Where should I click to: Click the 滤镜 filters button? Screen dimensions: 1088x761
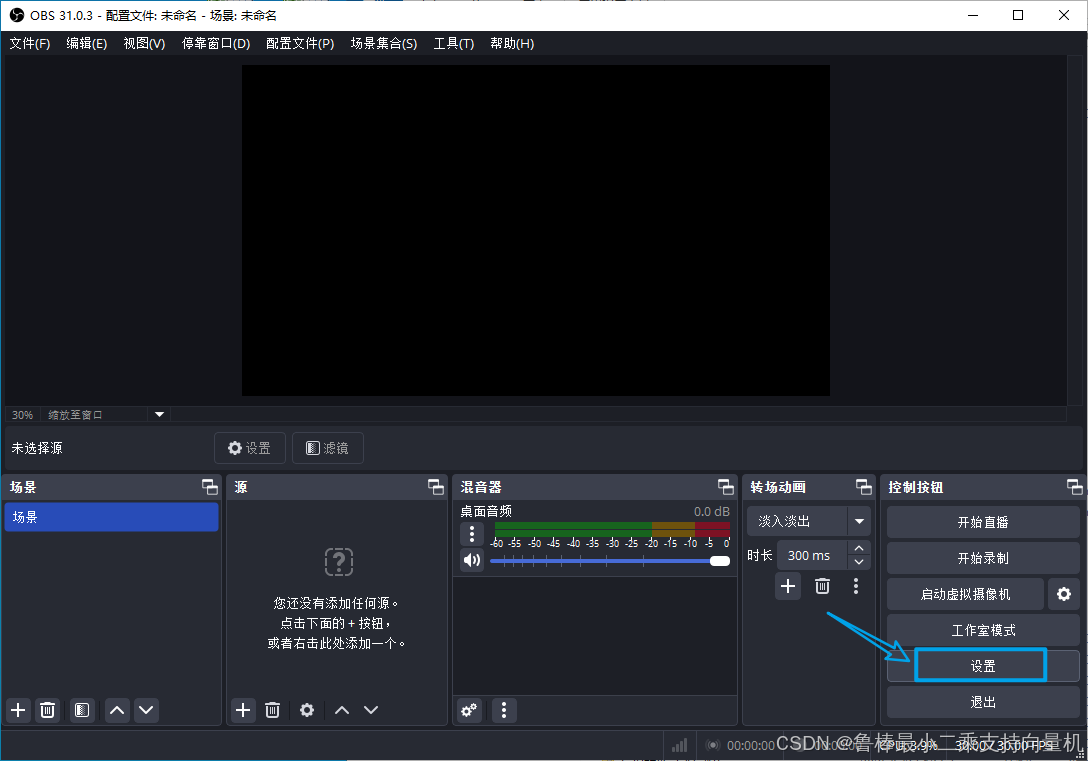pos(328,448)
